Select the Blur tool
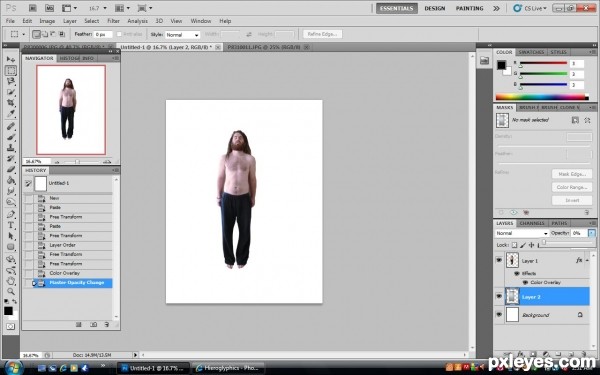600x375 pixels. tap(11, 191)
